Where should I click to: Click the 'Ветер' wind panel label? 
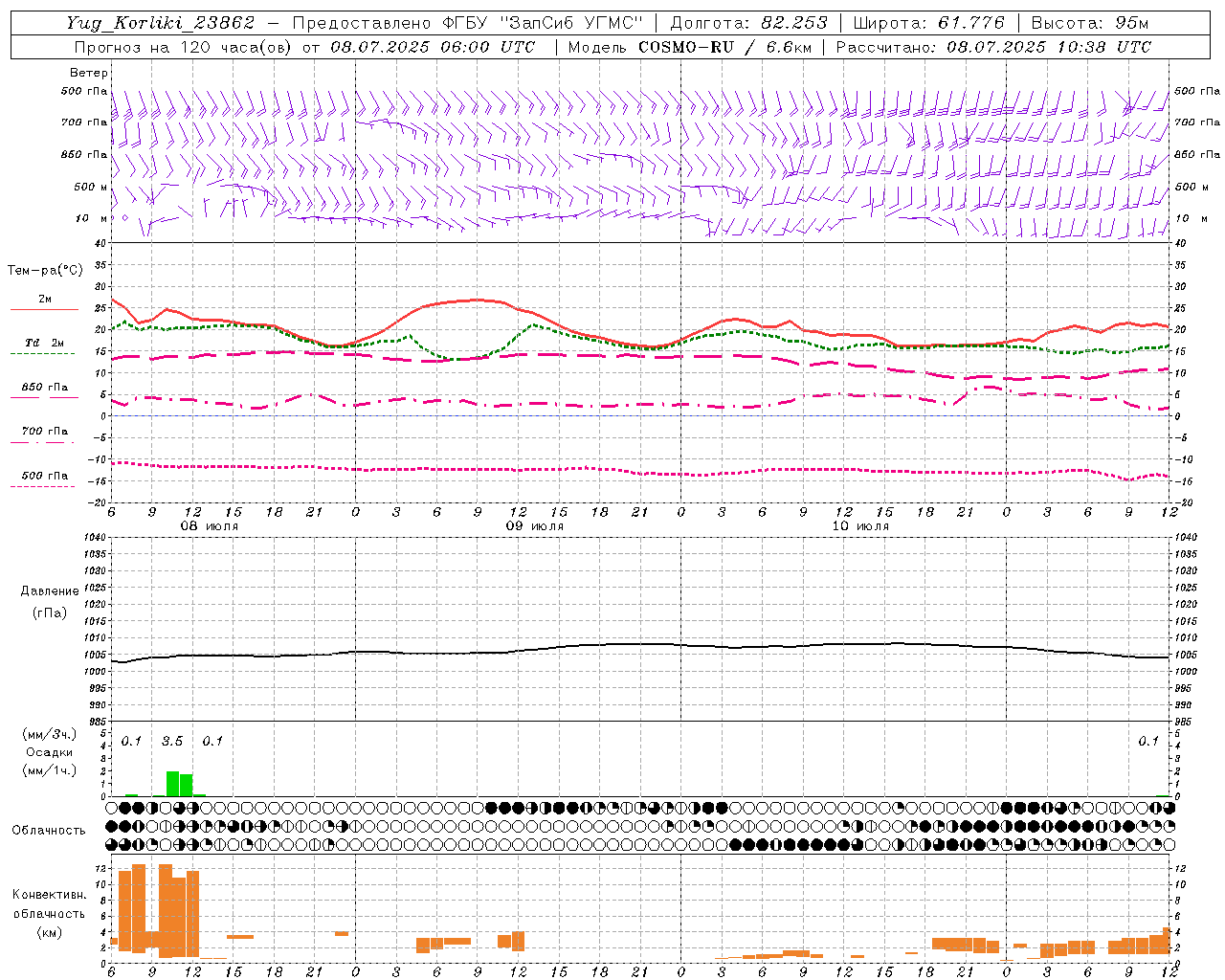(88, 73)
